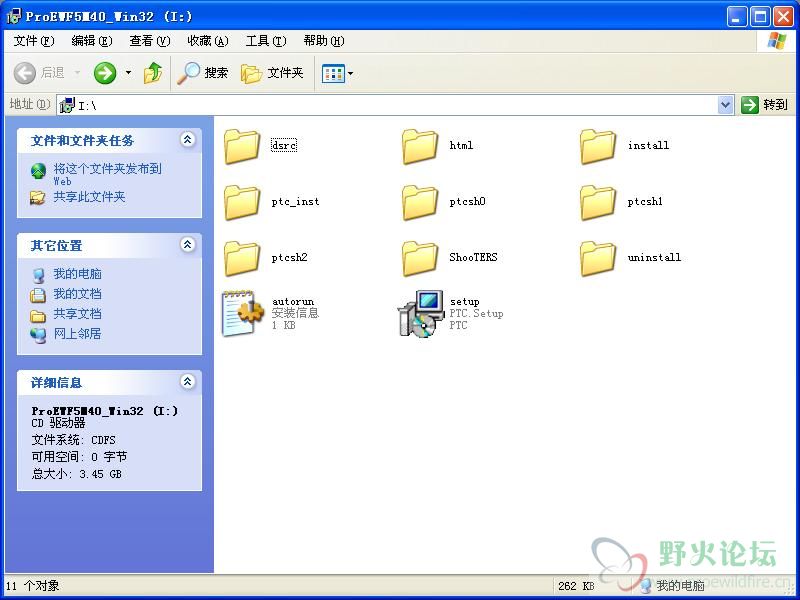Click the Windows flag logo
This screenshot has height=600, width=800.
pyautogui.click(x=777, y=41)
